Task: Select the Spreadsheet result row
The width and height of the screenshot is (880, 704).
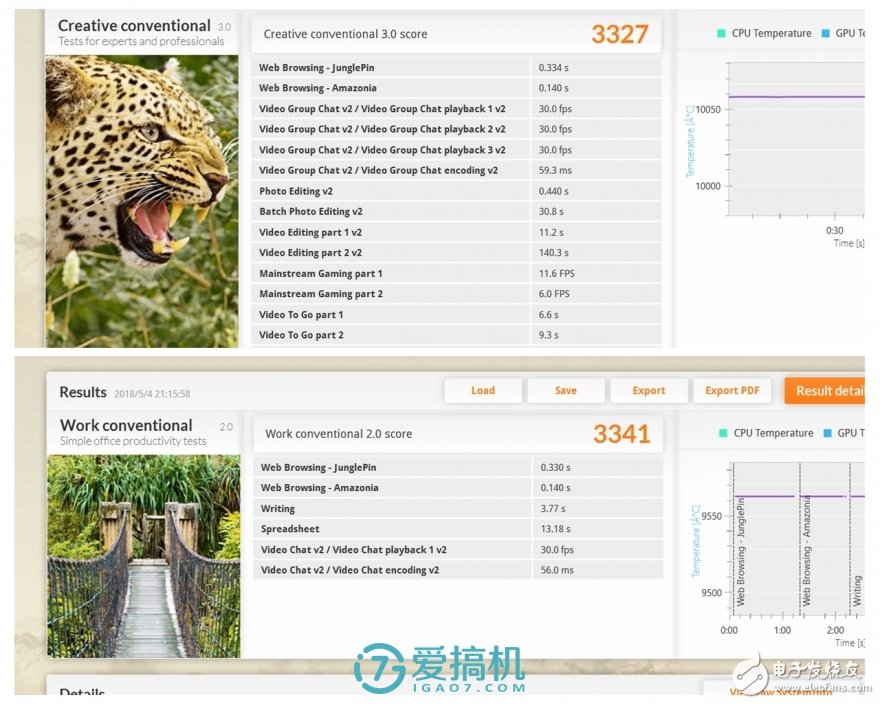Action: 457,529
